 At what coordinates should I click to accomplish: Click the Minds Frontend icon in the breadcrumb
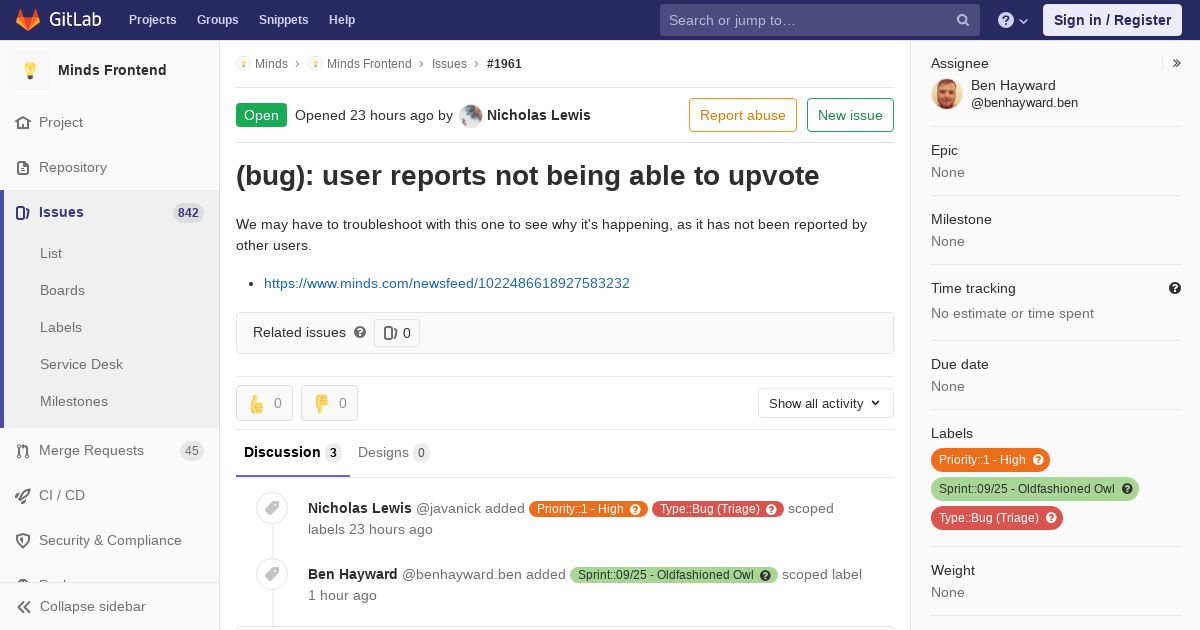pos(315,64)
